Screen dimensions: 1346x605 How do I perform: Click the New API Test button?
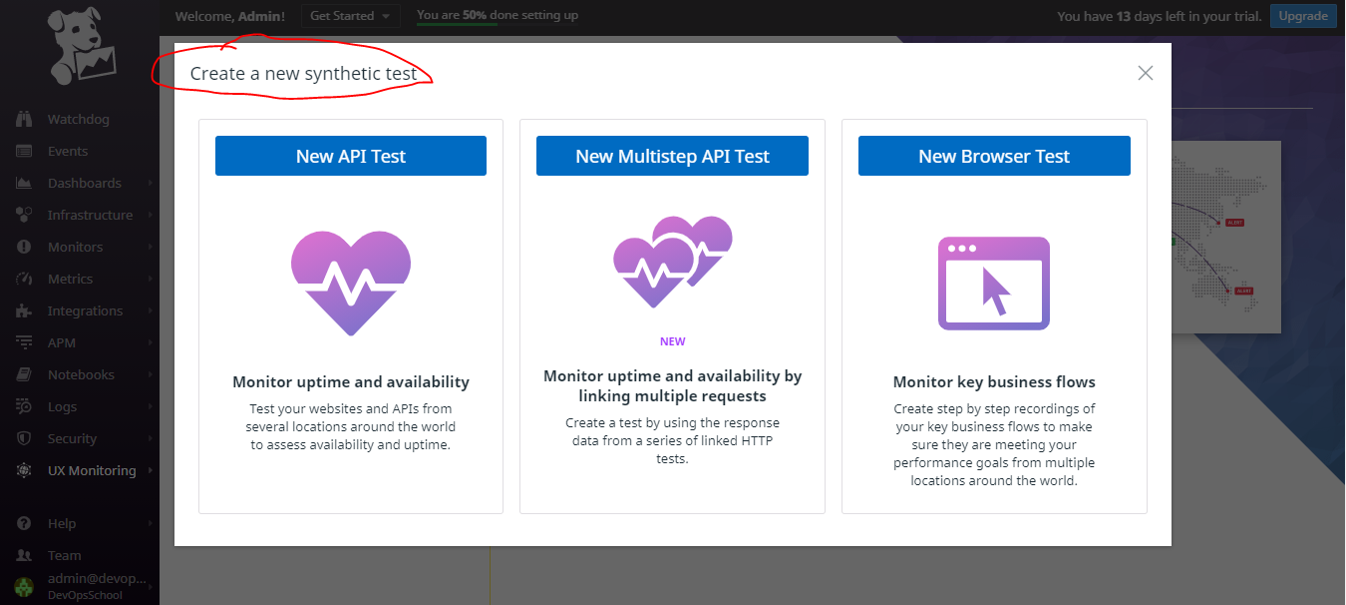[x=351, y=156]
